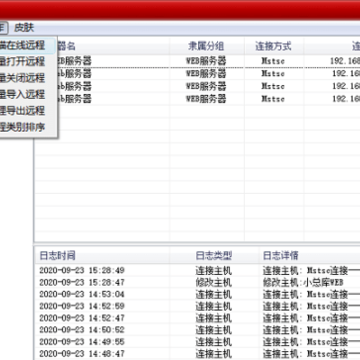
Task: Click 连接主机 type in 15:28:49 log row
Action: pyautogui.click(x=213, y=270)
